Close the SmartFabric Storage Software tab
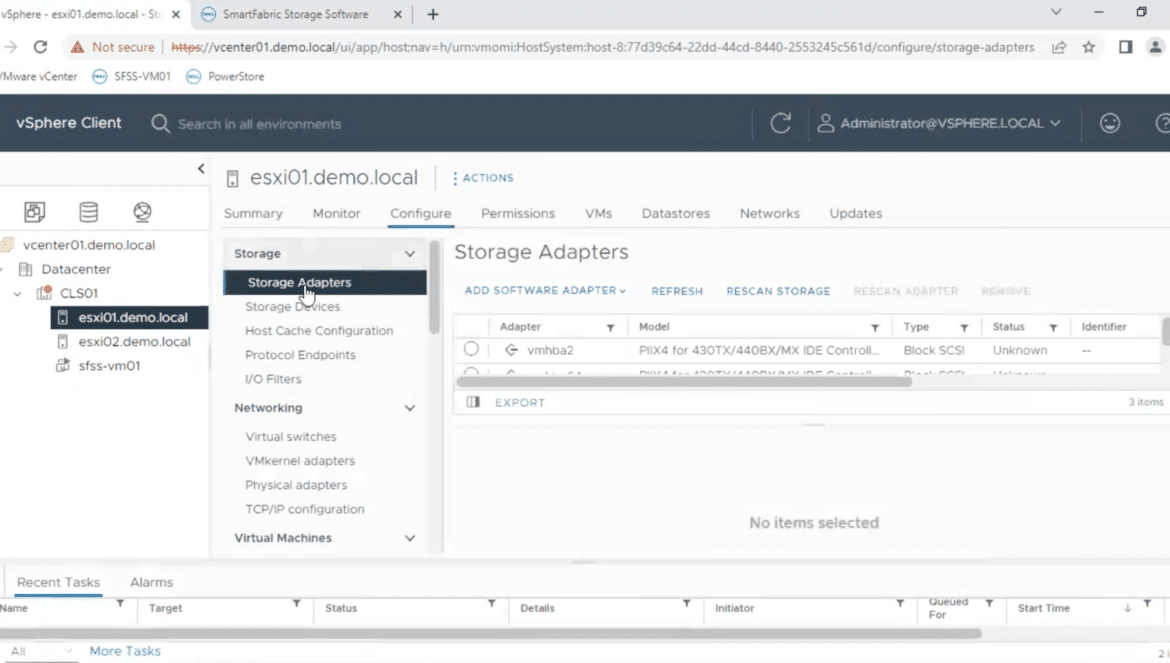 [398, 14]
